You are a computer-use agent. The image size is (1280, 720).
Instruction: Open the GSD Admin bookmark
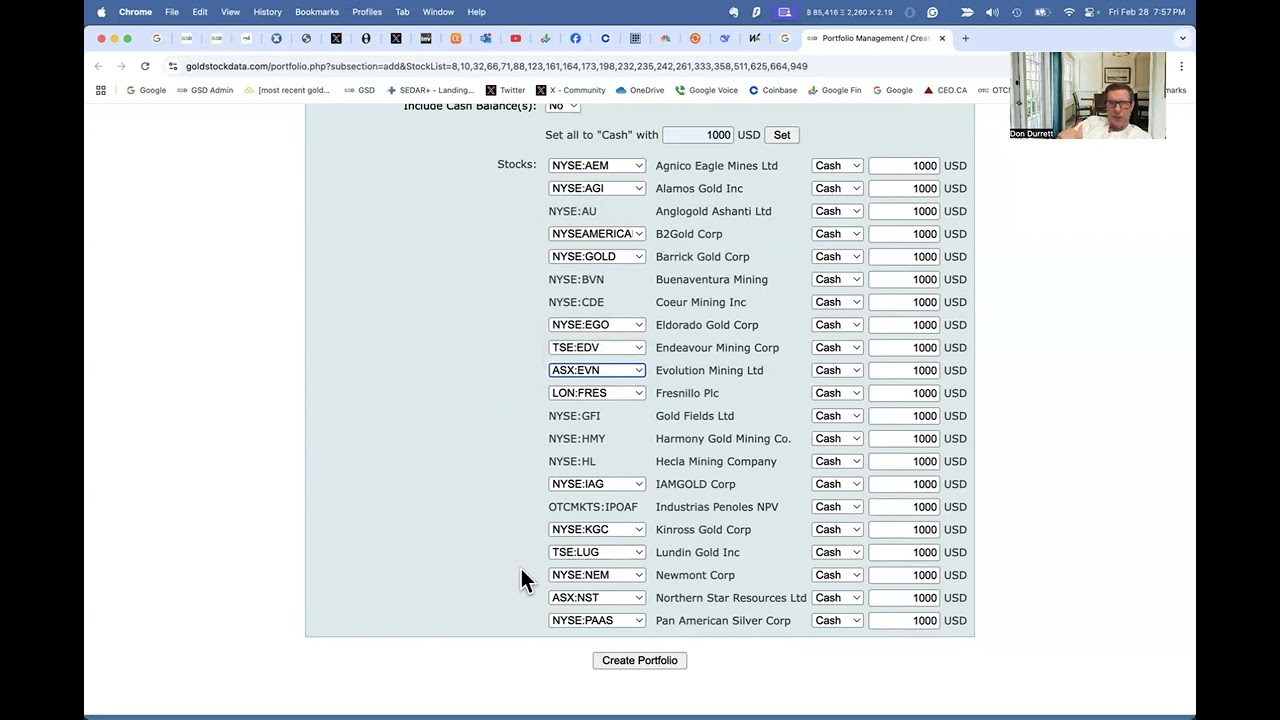[x=205, y=90]
